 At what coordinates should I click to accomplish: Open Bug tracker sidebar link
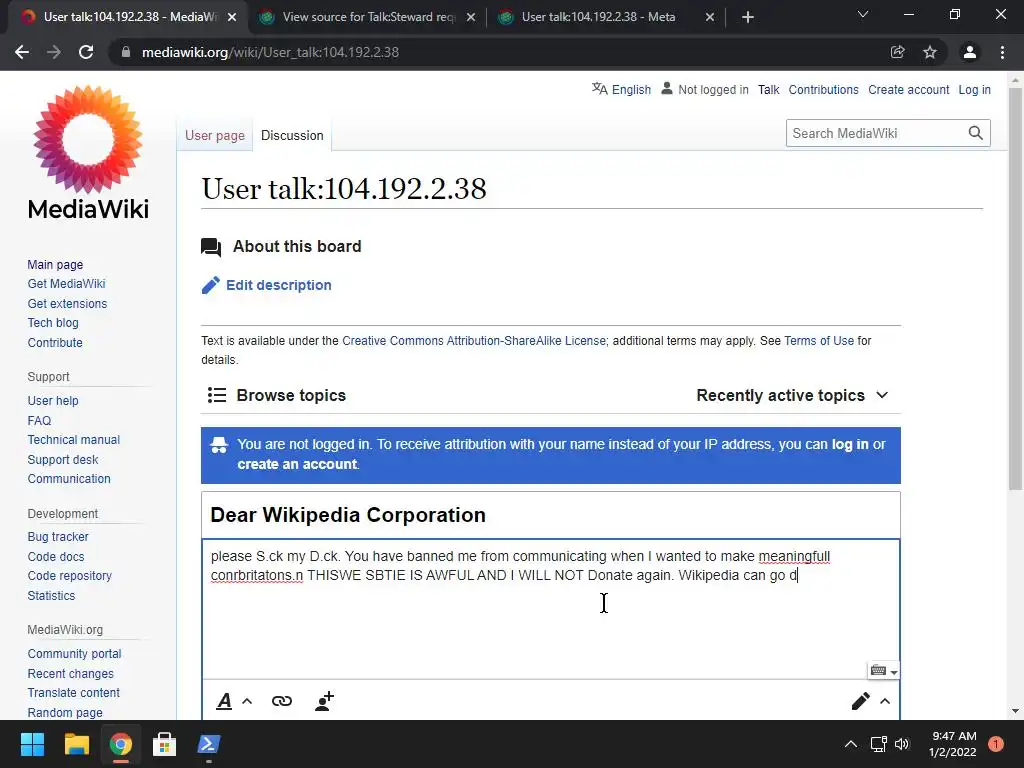[58, 537]
